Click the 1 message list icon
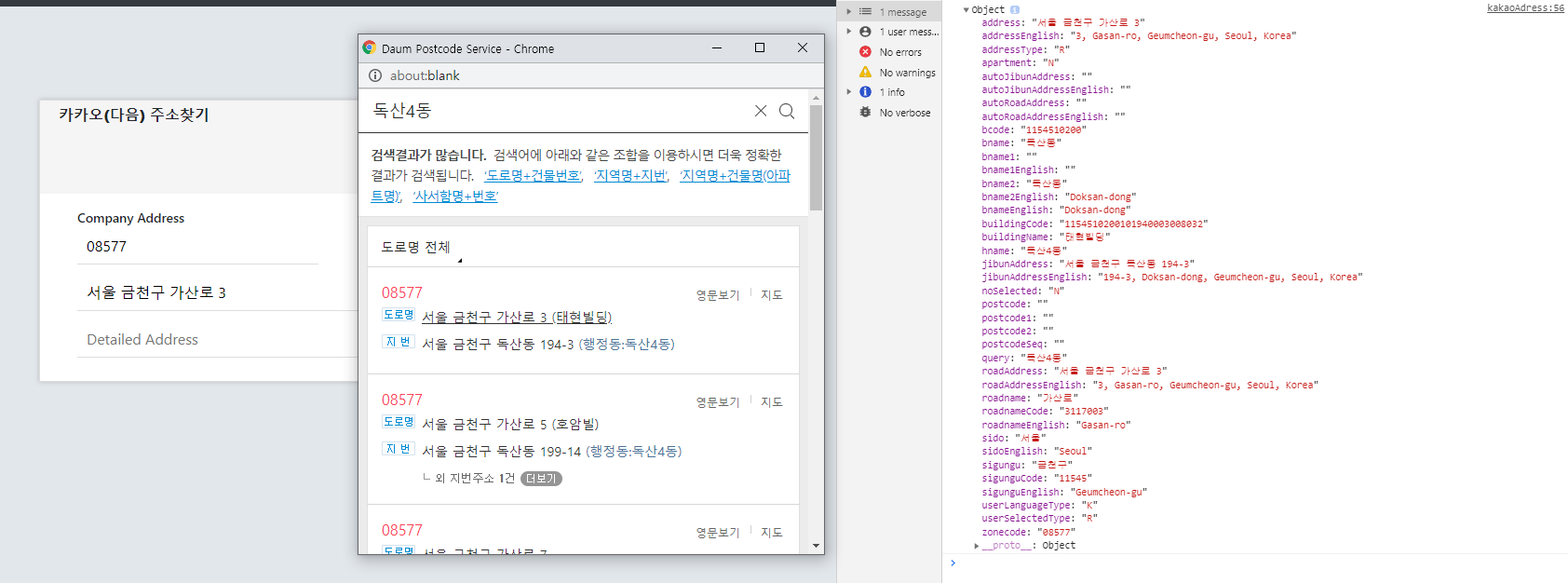This screenshot has height=583, width=1568. 865,12
